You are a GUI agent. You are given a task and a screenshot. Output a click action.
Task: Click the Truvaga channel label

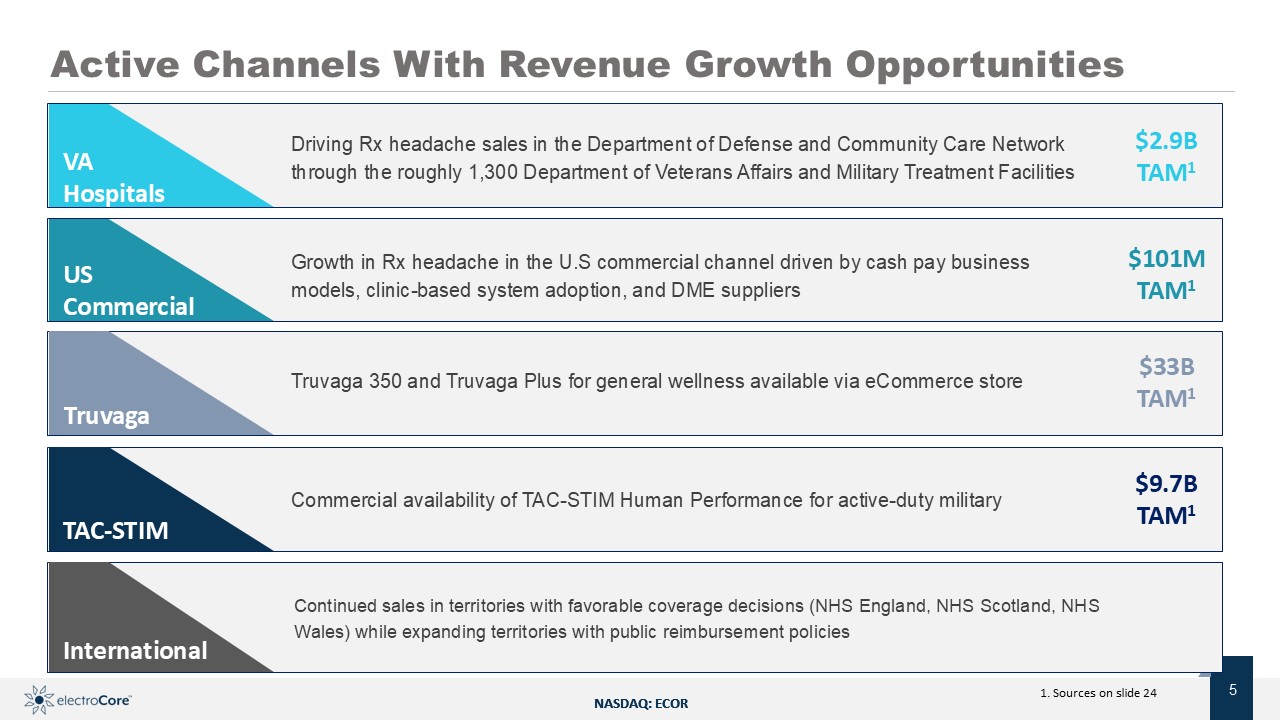click(106, 416)
